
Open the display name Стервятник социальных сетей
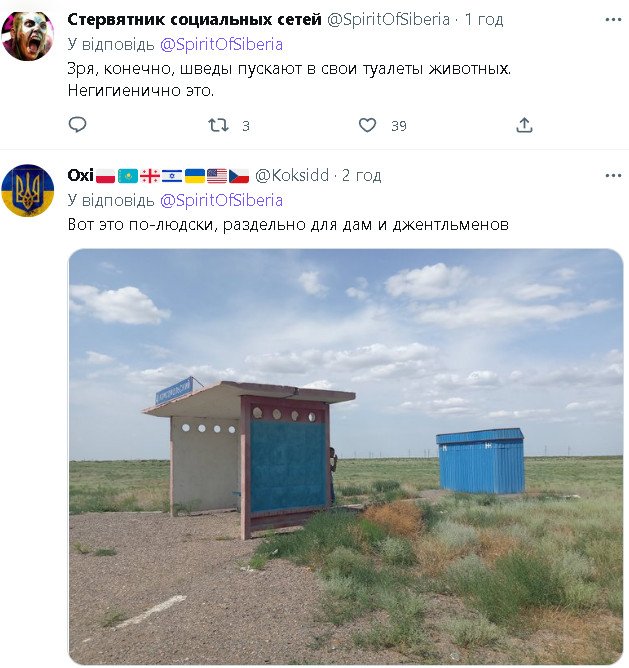point(194,20)
